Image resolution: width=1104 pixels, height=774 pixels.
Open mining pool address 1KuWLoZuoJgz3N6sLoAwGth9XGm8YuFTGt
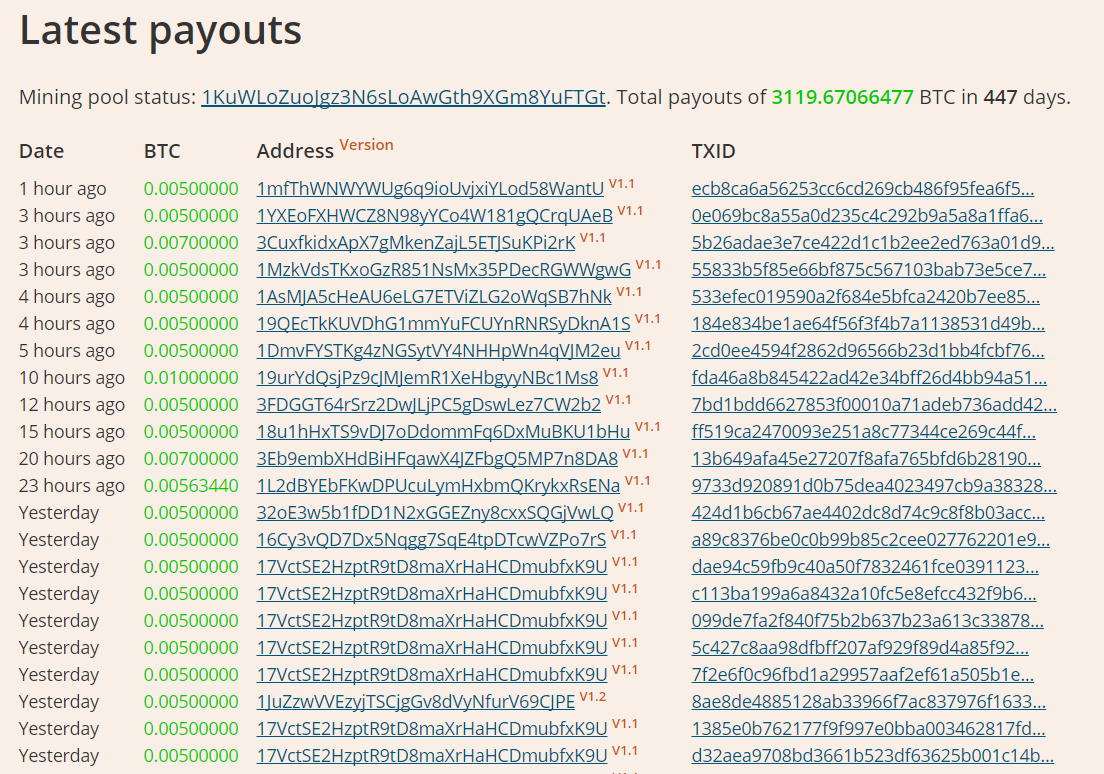click(x=403, y=97)
